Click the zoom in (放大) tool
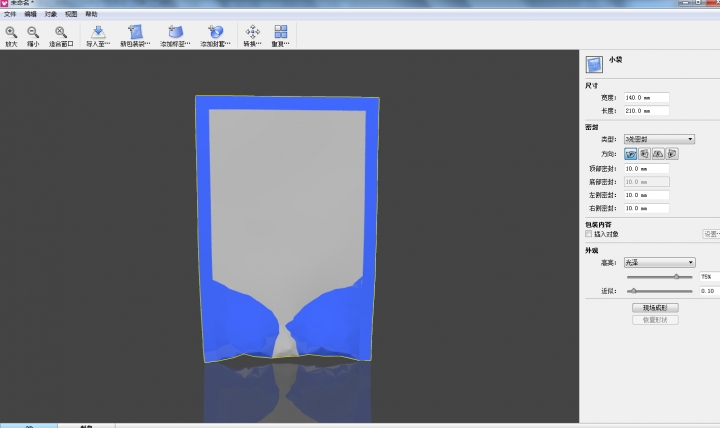720x428 pixels. (x=11, y=33)
